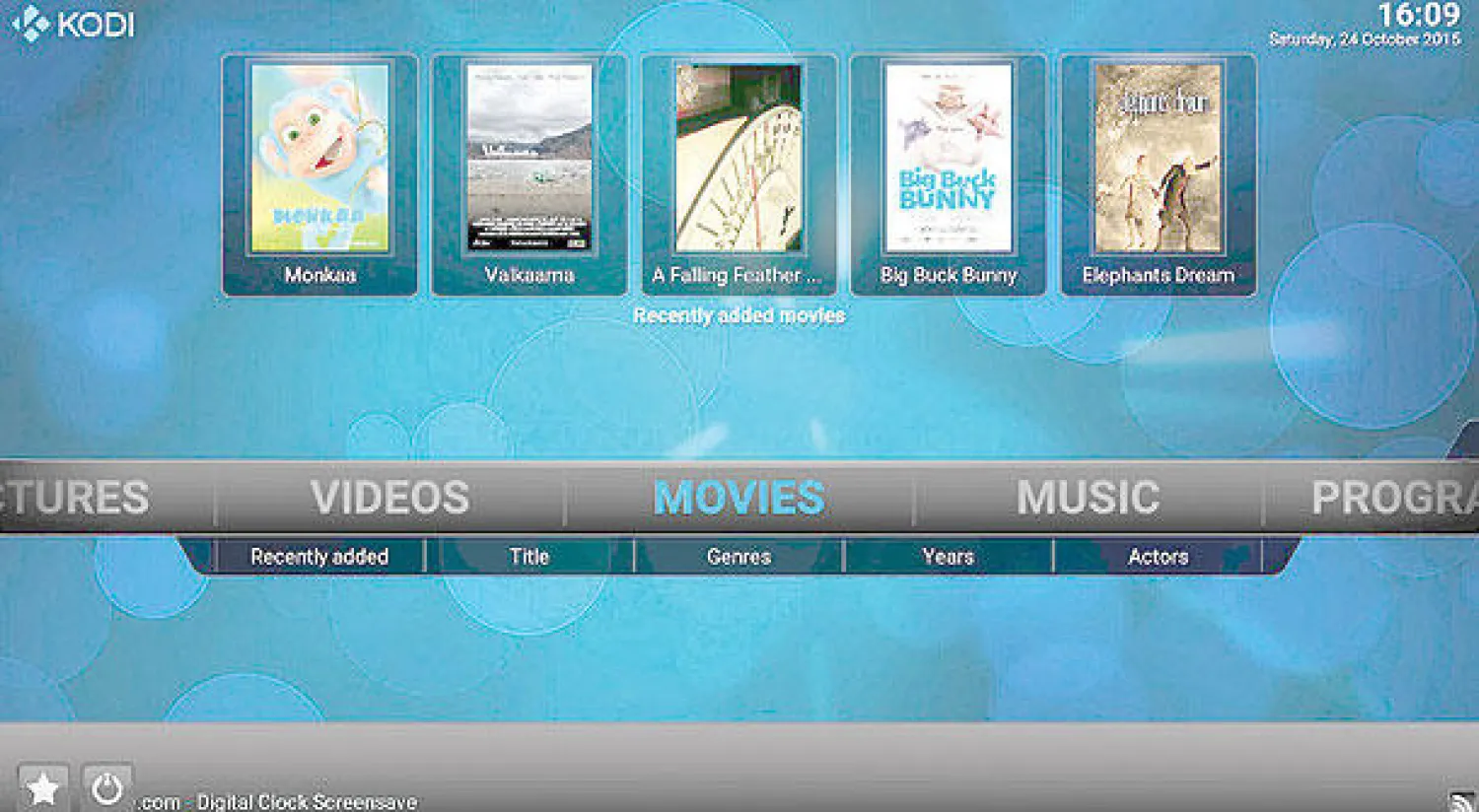This screenshot has width=1479, height=812.
Task: Select the highlighted MOVIES menu item
Action: point(739,498)
